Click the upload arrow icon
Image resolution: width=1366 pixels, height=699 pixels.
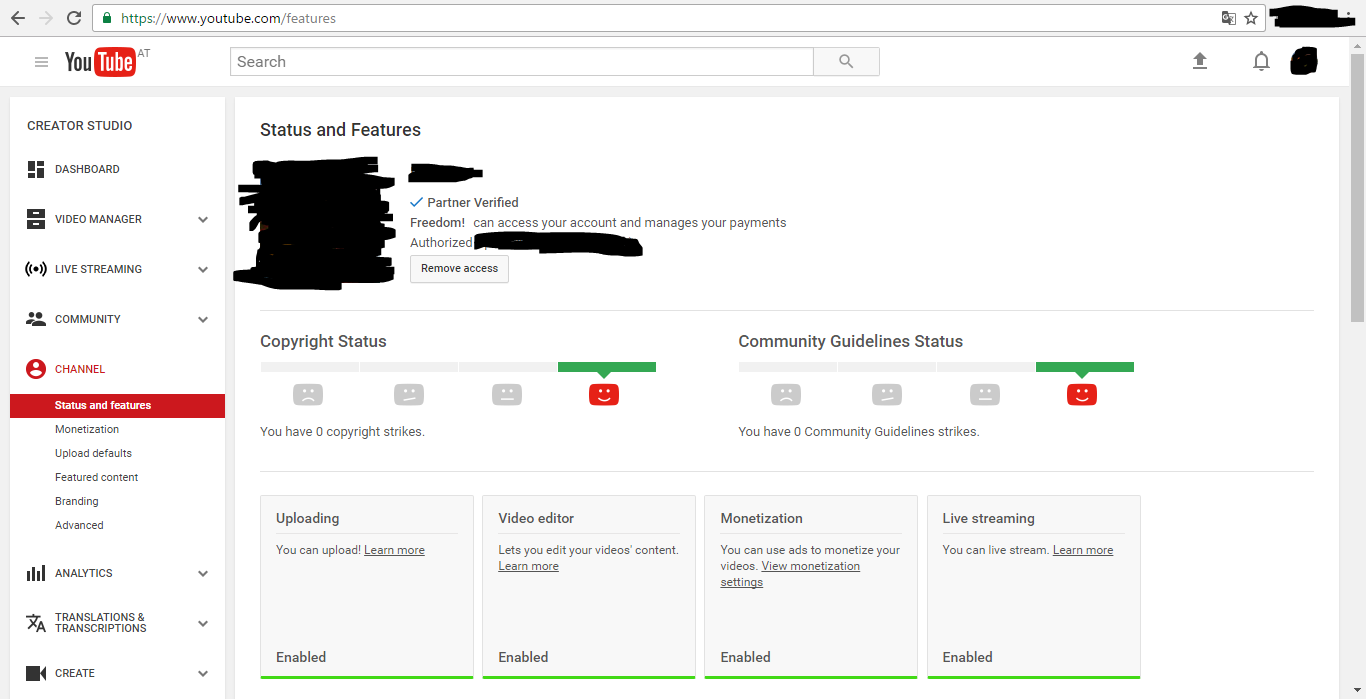[1200, 62]
